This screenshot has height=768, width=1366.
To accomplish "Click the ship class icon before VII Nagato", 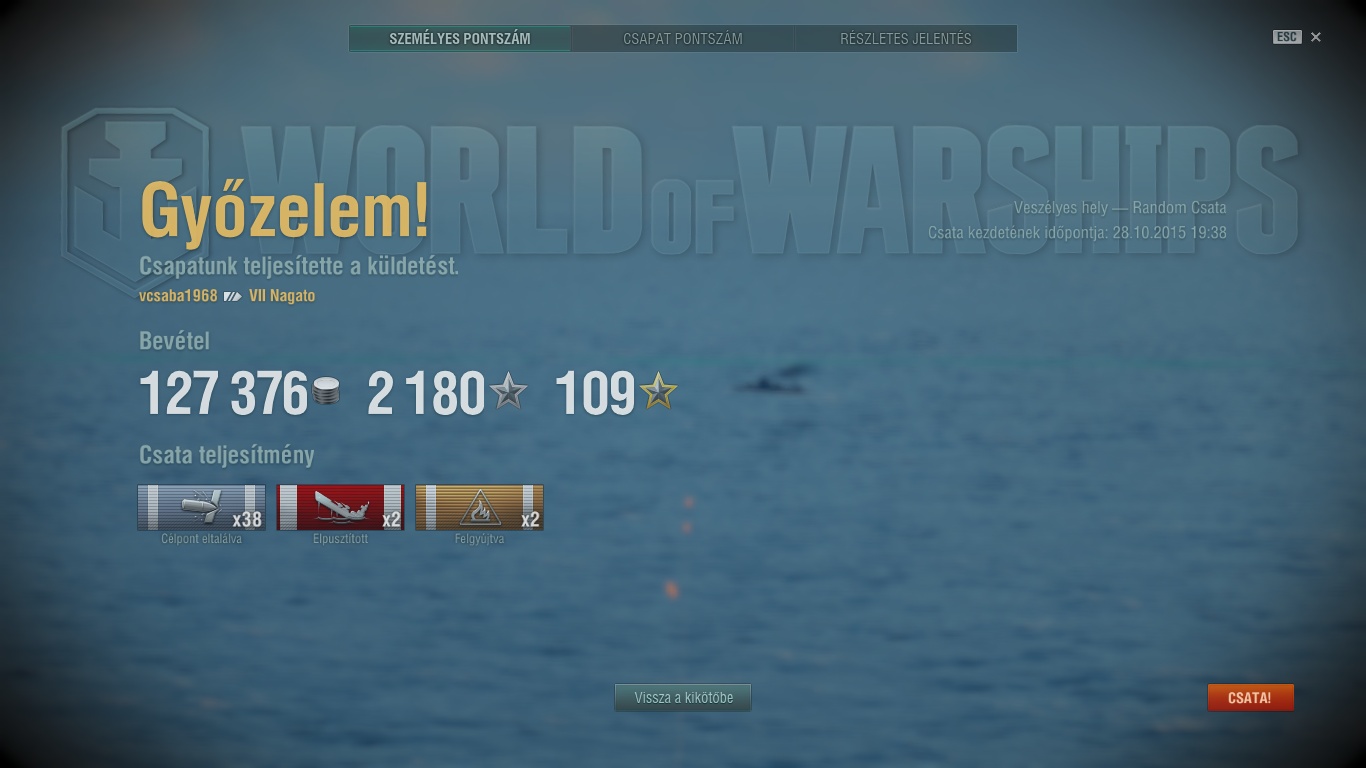I will [233, 296].
